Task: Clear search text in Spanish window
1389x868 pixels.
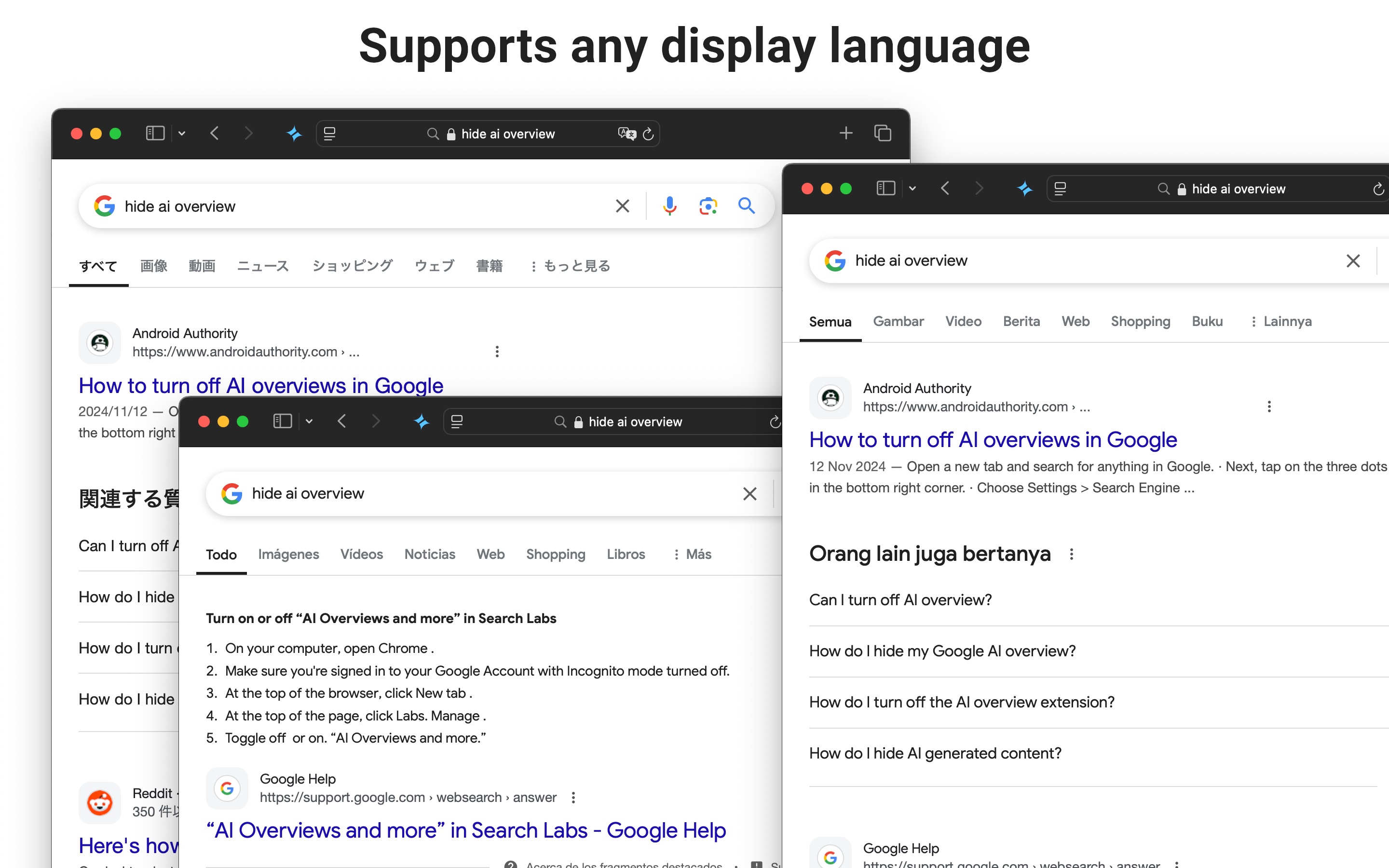Action: [749, 494]
